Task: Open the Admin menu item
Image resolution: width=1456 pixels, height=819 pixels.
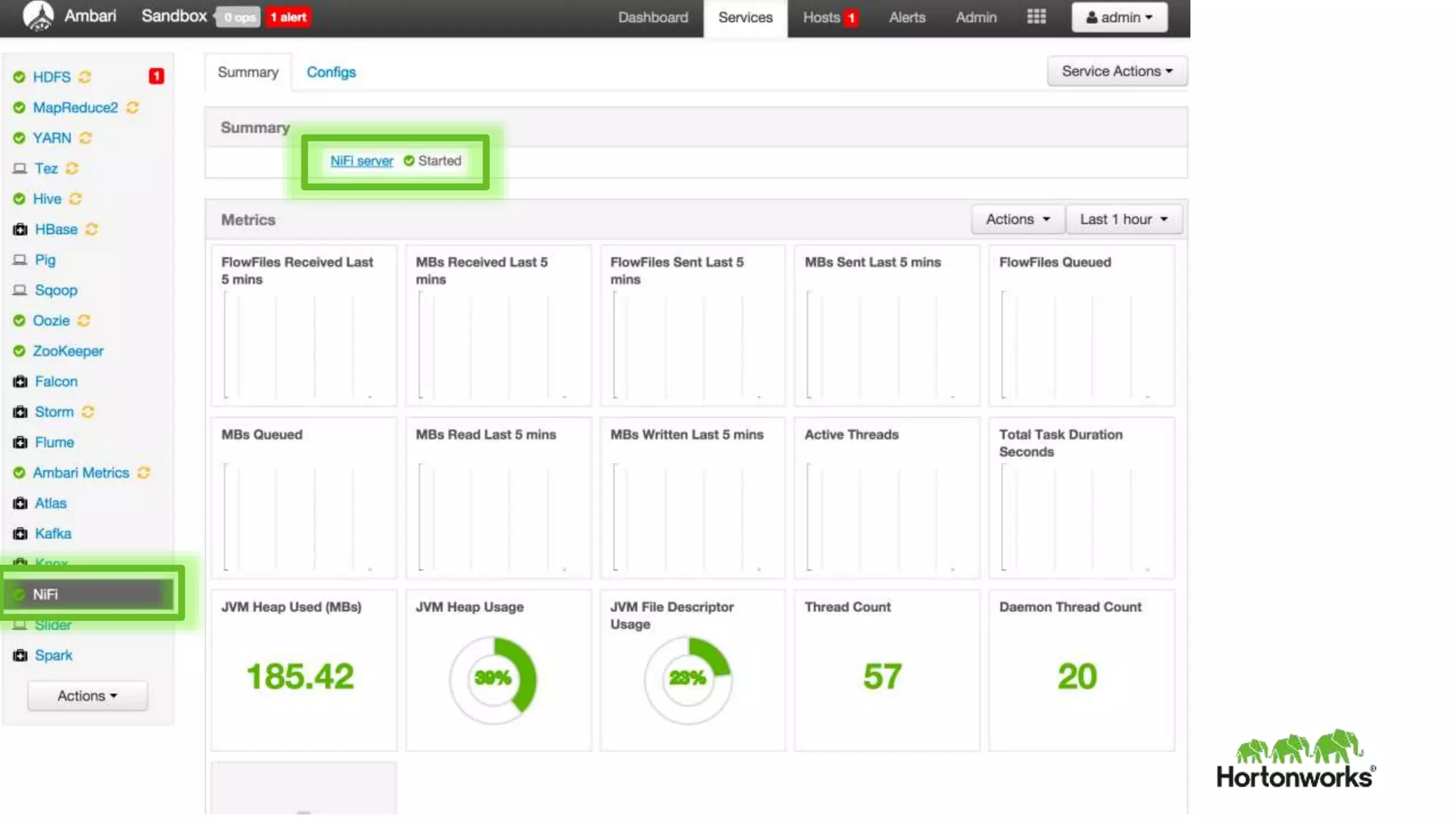Action: pos(975,17)
